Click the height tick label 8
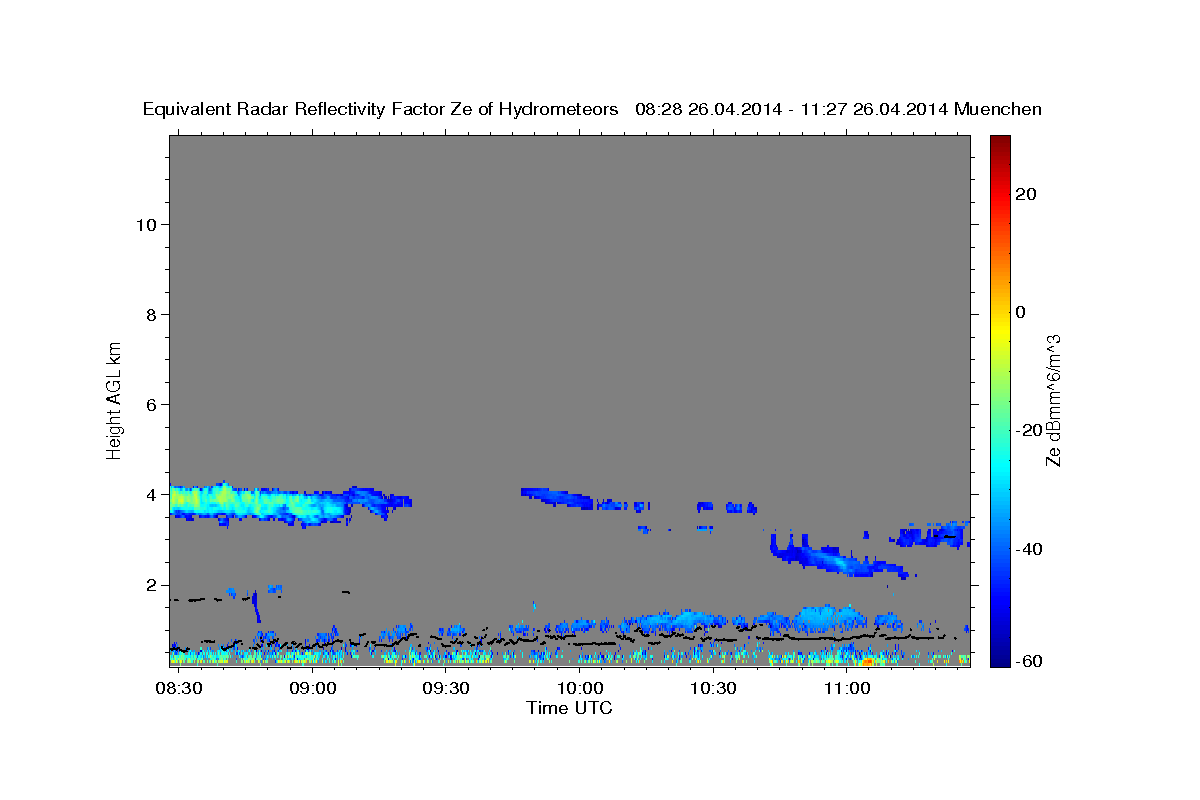This screenshot has height=800, width=1200. tap(149, 314)
